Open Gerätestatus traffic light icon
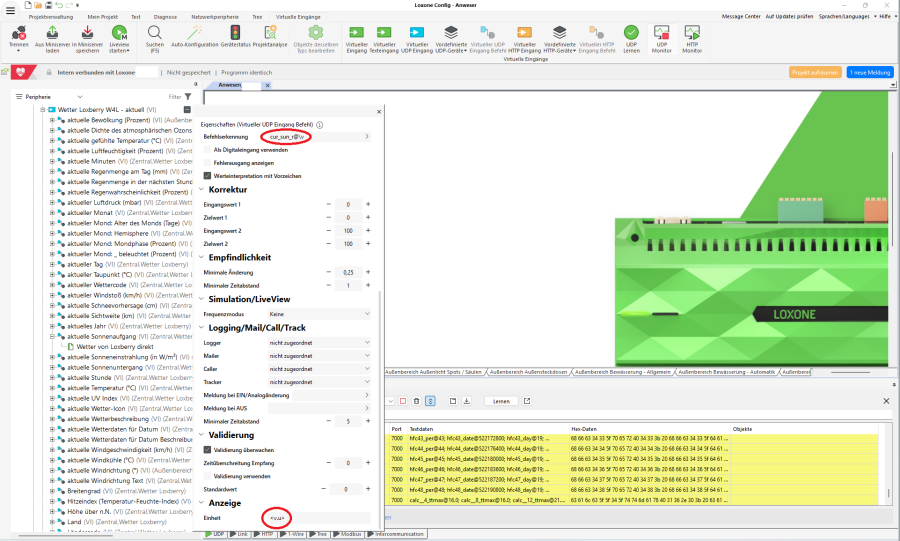 click(x=235, y=33)
